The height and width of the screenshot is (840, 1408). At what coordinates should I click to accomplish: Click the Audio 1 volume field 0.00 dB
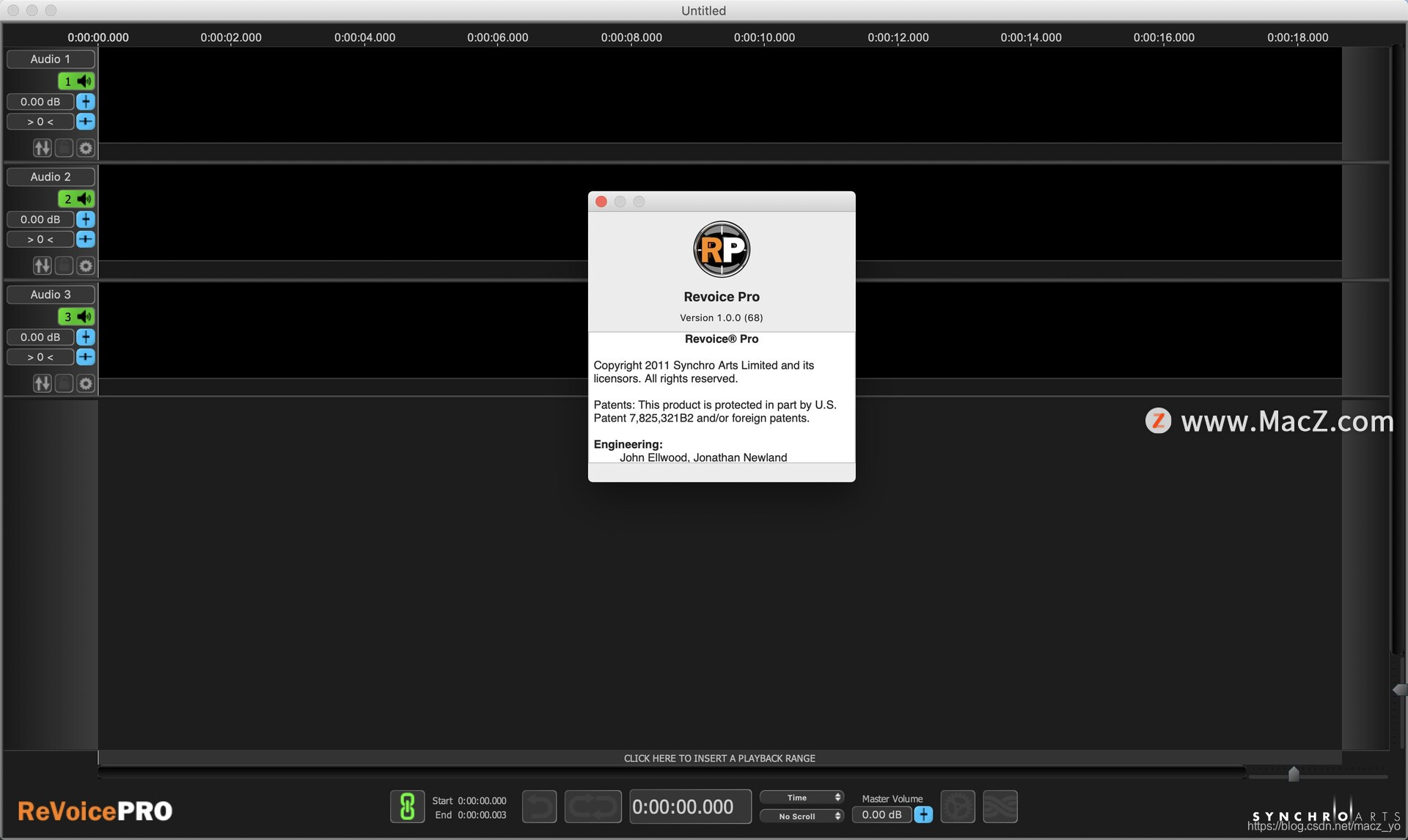[40, 102]
